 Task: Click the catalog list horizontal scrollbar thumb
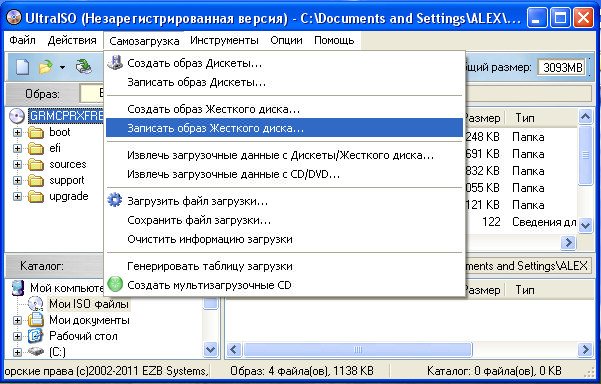coord(358,350)
